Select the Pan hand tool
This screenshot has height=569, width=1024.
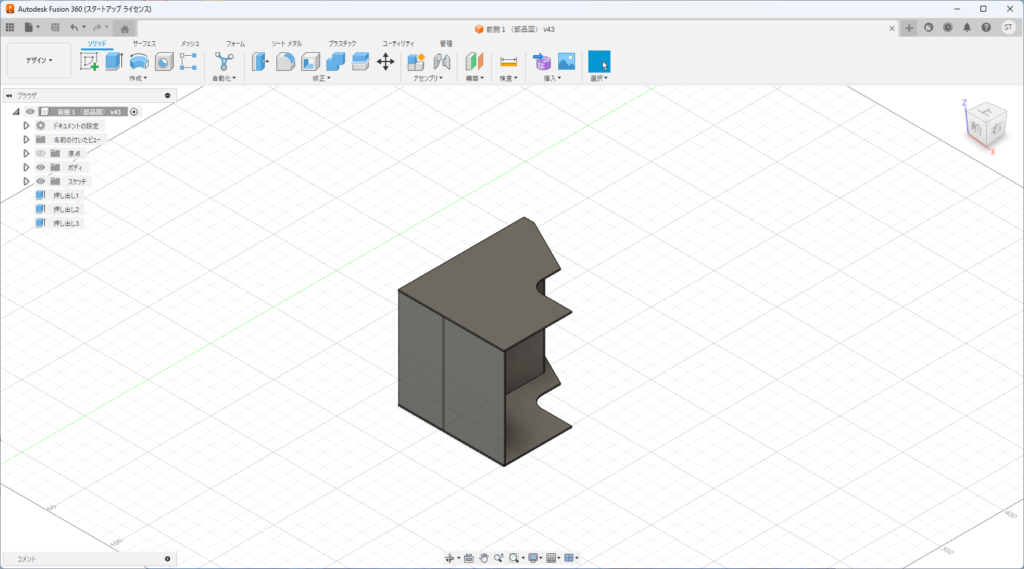(484, 558)
